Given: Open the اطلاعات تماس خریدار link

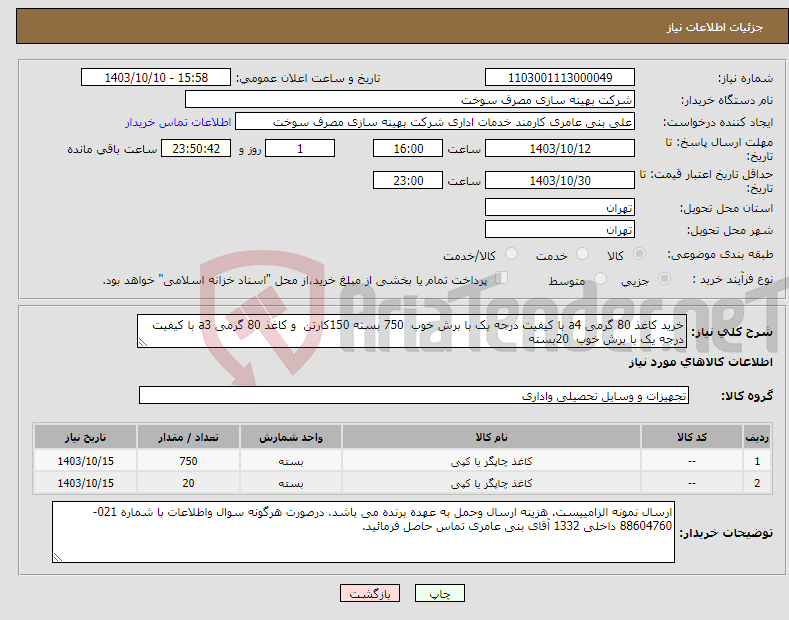Looking at the screenshot, I should pyautogui.click(x=178, y=122).
